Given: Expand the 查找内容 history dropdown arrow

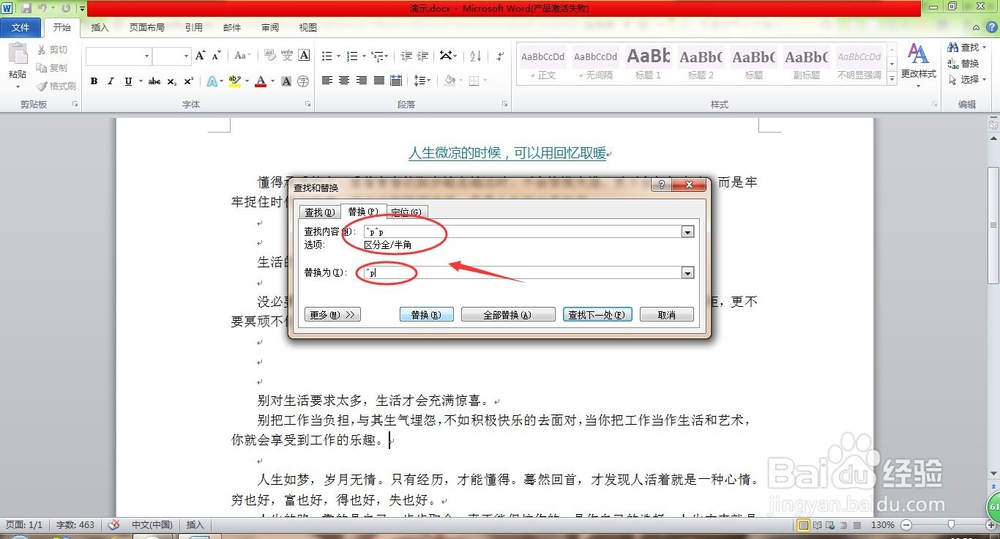Looking at the screenshot, I should click(x=688, y=232).
